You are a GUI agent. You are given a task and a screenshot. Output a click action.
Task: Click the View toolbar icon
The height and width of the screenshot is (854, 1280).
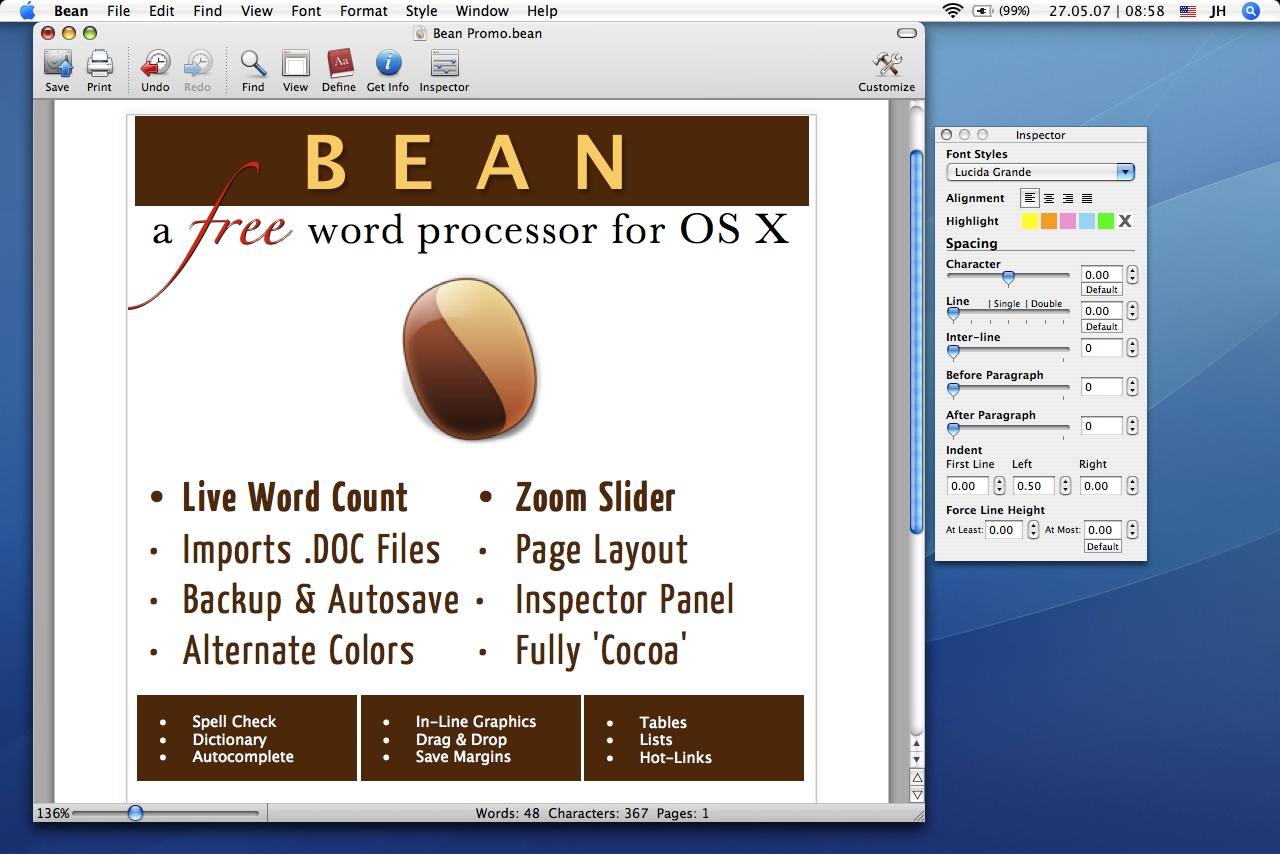pyautogui.click(x=295, y=66)
